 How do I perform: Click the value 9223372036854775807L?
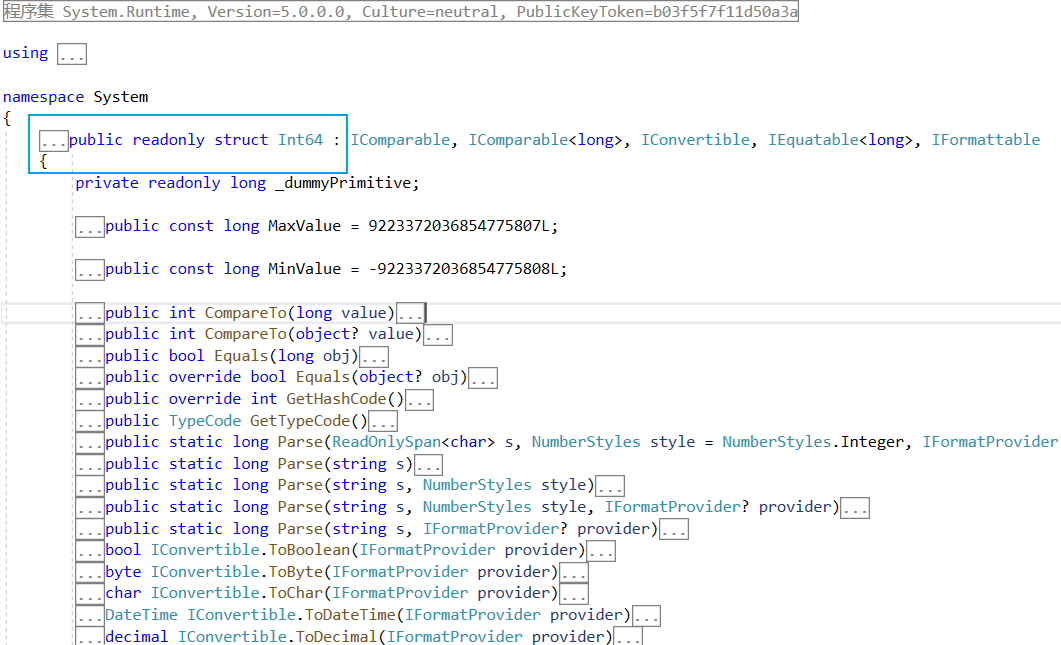tap(459, 226)
